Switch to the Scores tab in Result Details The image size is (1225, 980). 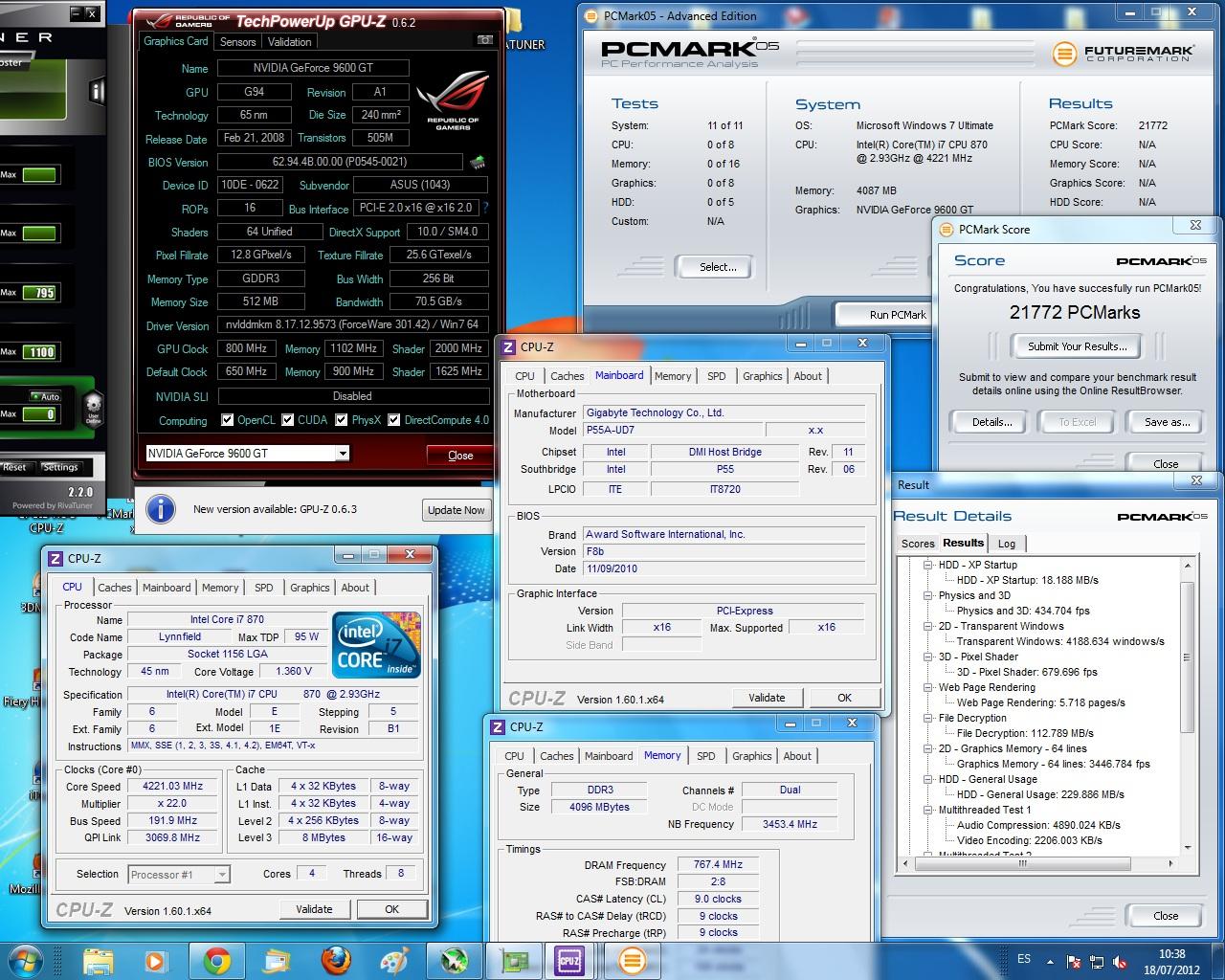pos(918,544)
